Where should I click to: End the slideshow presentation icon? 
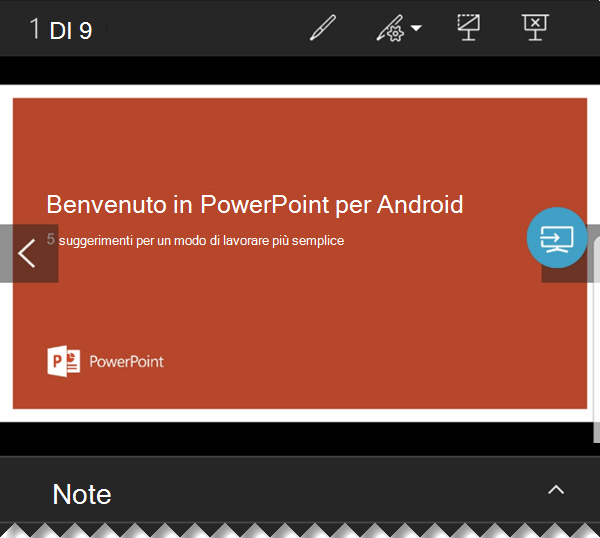coord(535,27)
